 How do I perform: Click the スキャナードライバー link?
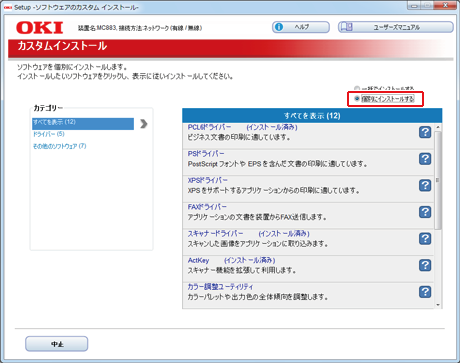215,234
